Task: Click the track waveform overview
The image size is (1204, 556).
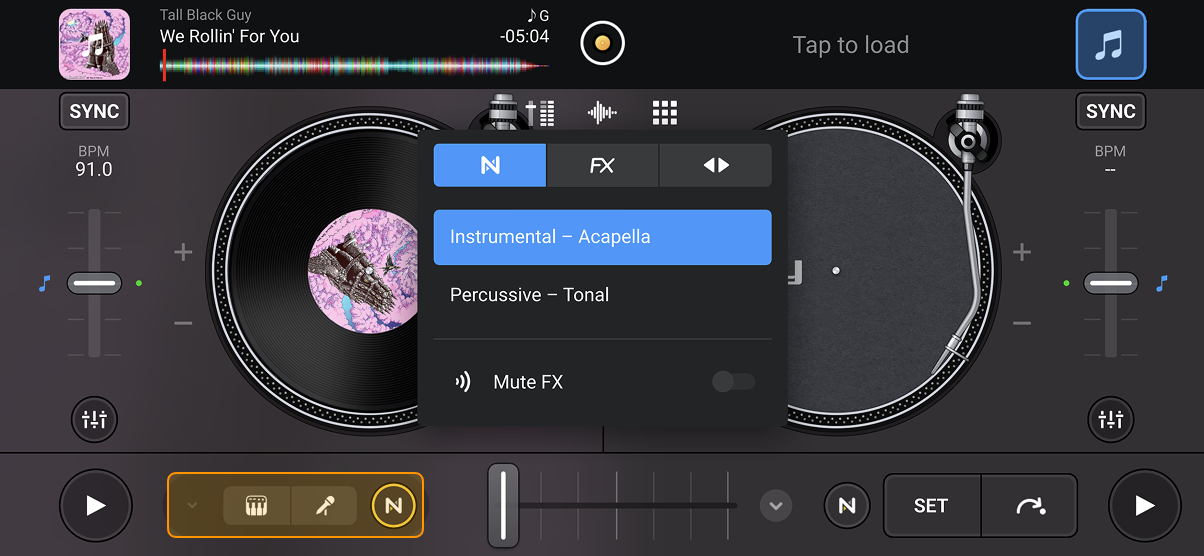Action: 355,67
